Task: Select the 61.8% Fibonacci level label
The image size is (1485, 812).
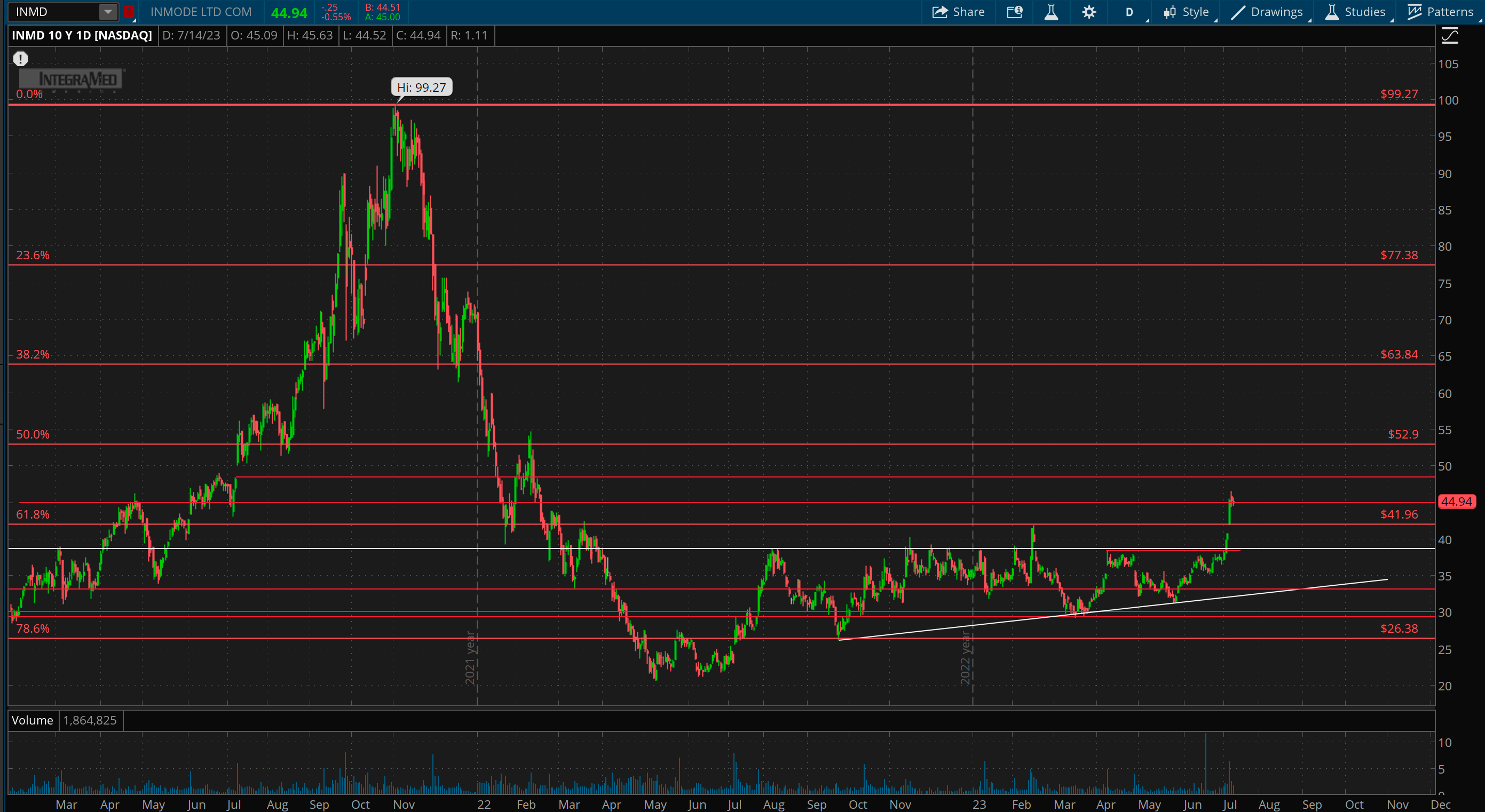Action: pyautogui.click(x=33, y=514)
